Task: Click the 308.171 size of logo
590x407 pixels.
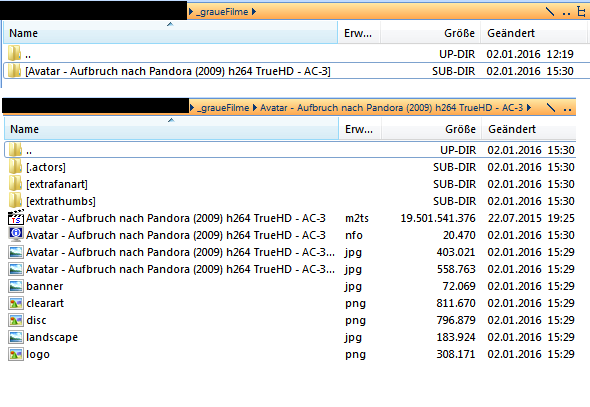Action: point(456,354)
